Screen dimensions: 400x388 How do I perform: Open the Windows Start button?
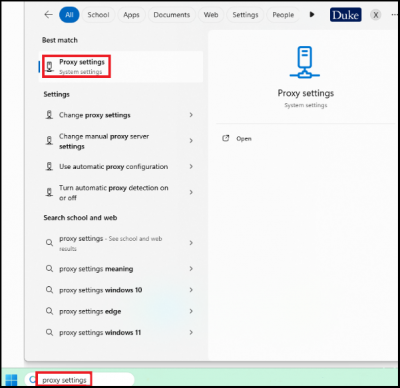coord(11,380)
